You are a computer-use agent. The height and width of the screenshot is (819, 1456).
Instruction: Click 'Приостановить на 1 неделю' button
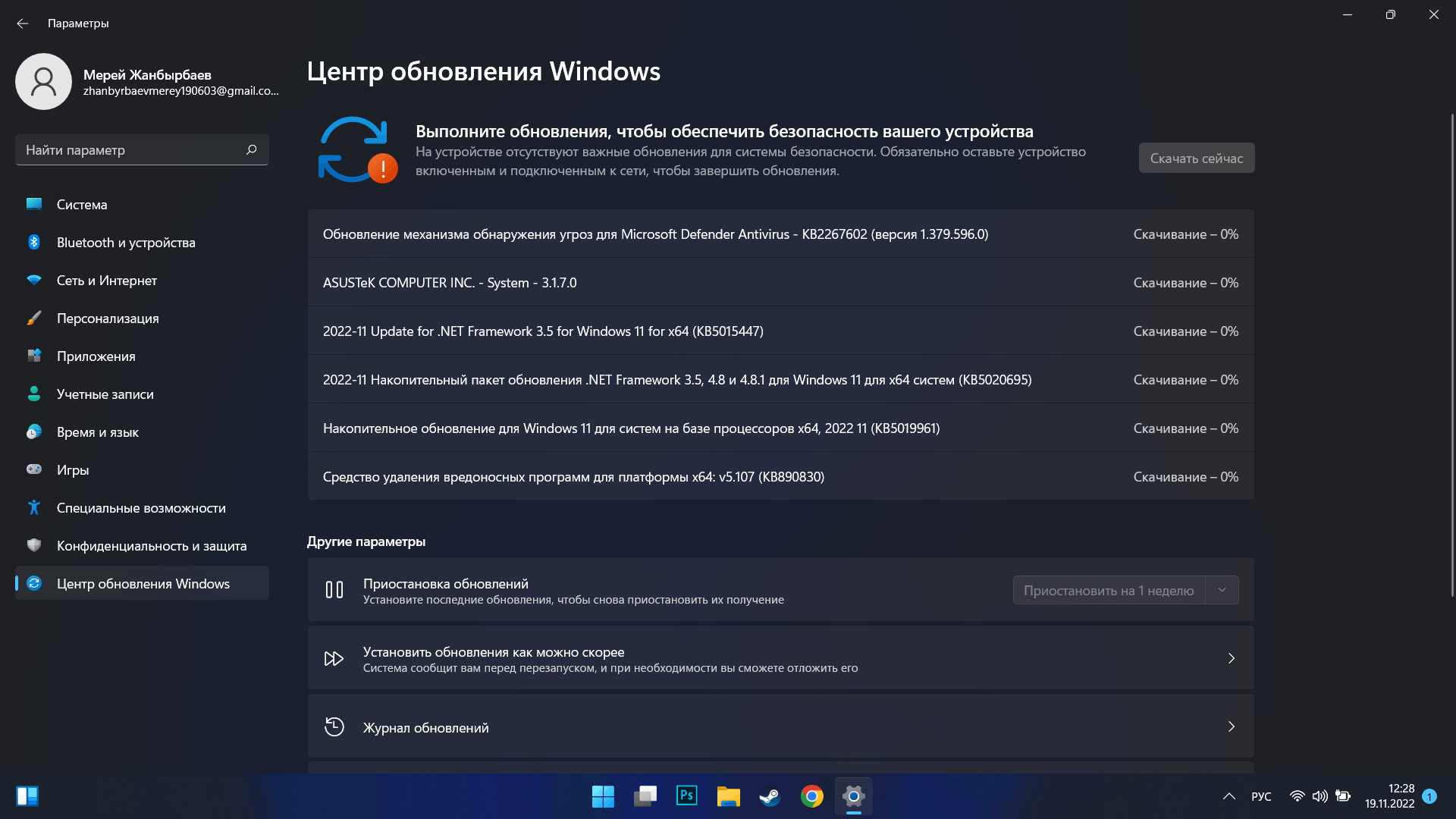point(1108,590)
